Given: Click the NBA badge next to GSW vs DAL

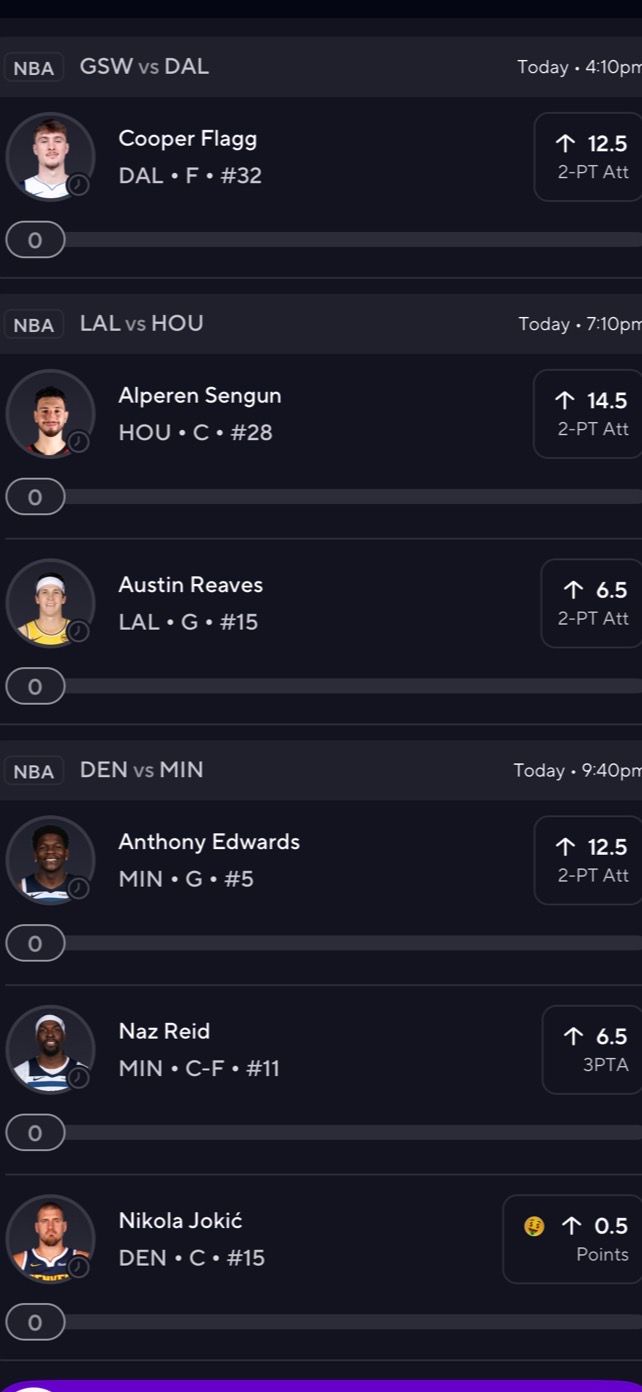Looking at the screenshot, I should pyautogui.click(x=34, y=67).
